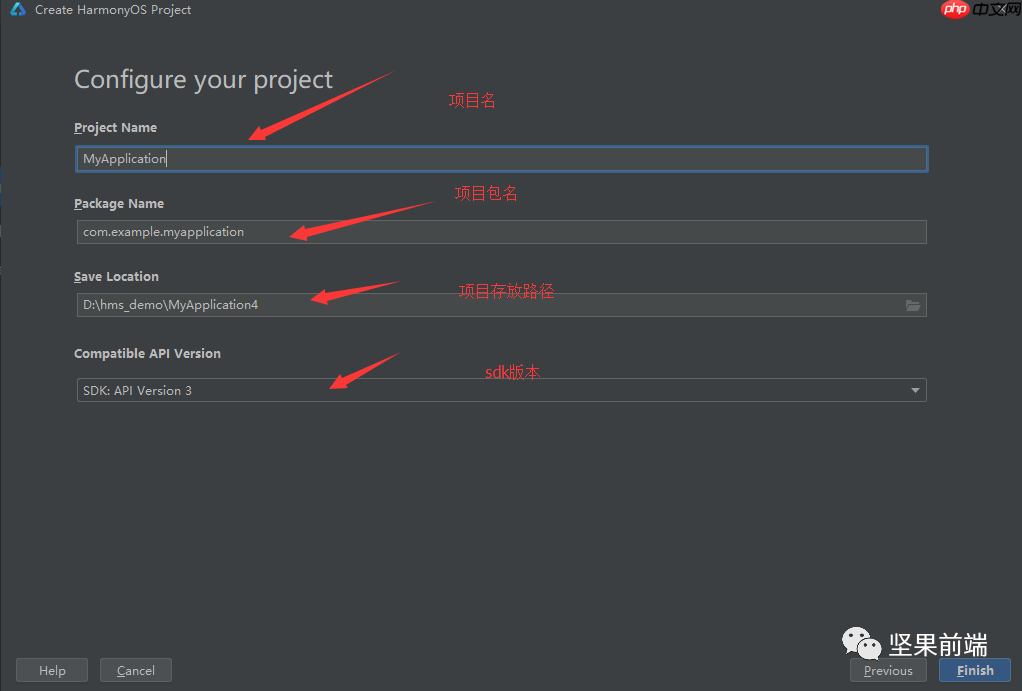This screenshot has height=691, width=1022.
Task: Click the Package Name label
Action: (119, 204)
